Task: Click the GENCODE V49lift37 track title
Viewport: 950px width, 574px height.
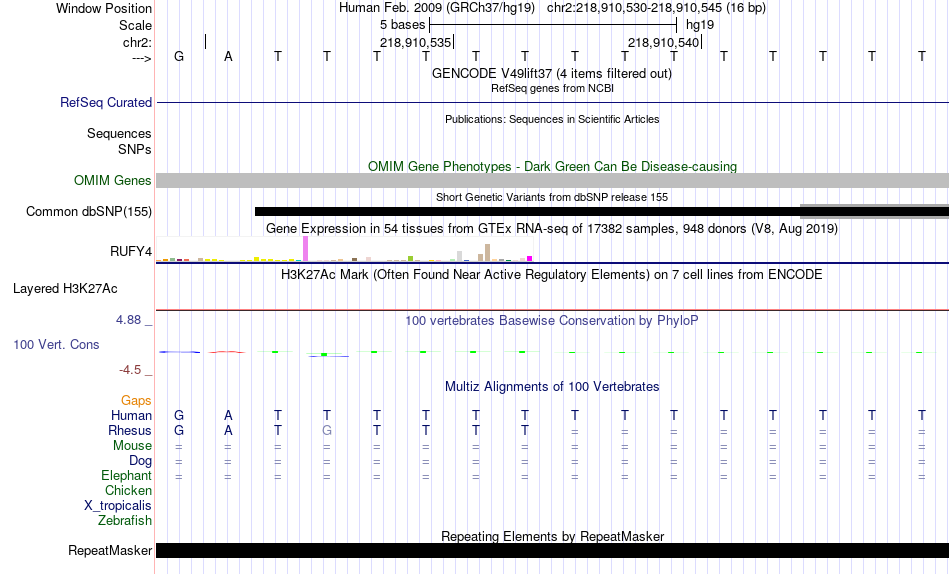Action: 551,73
